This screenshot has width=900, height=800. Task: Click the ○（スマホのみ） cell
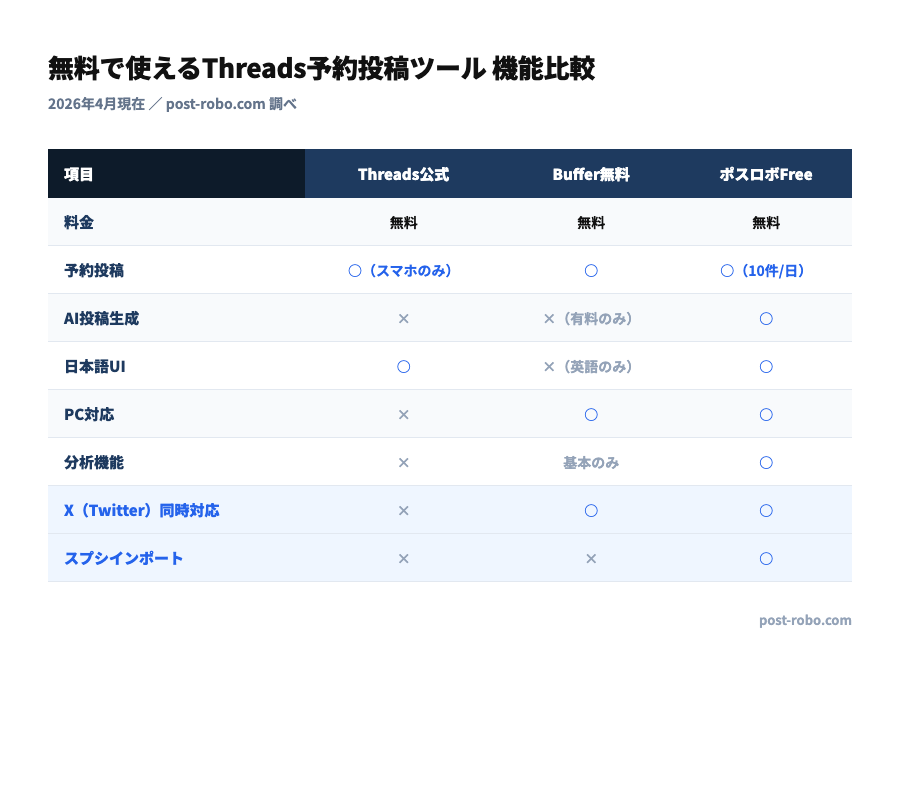point(404,270)
